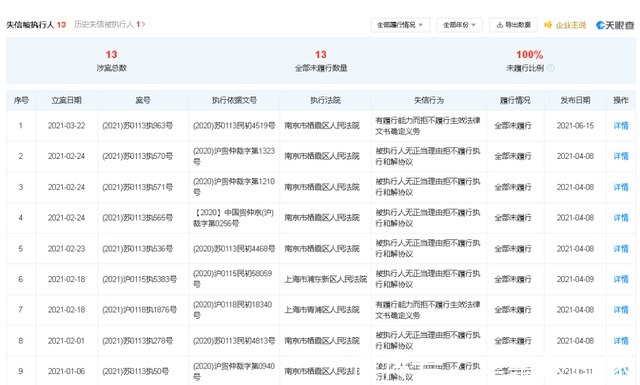Open 详情 for case (2021)沪0118执1876号
The height and width of the screenshot is (385, 640).
(621, 310)
